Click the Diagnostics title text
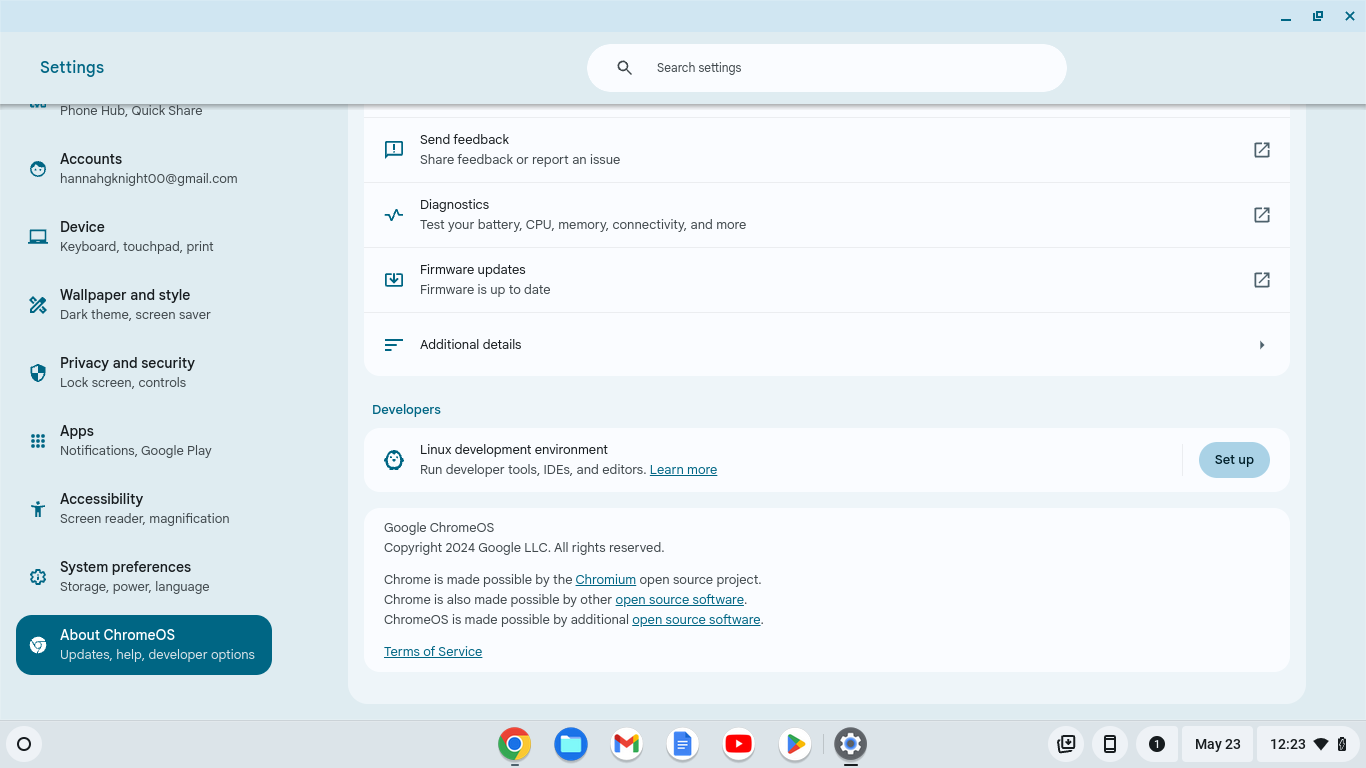The width and height of the screenshot is (1366, 768). [x=454, y=205]
